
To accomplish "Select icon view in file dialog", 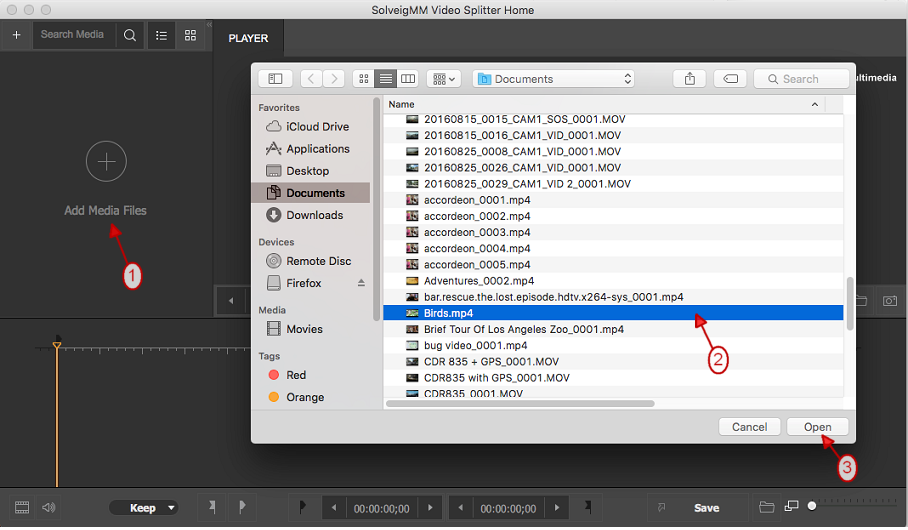I will (x=364, y=79).
